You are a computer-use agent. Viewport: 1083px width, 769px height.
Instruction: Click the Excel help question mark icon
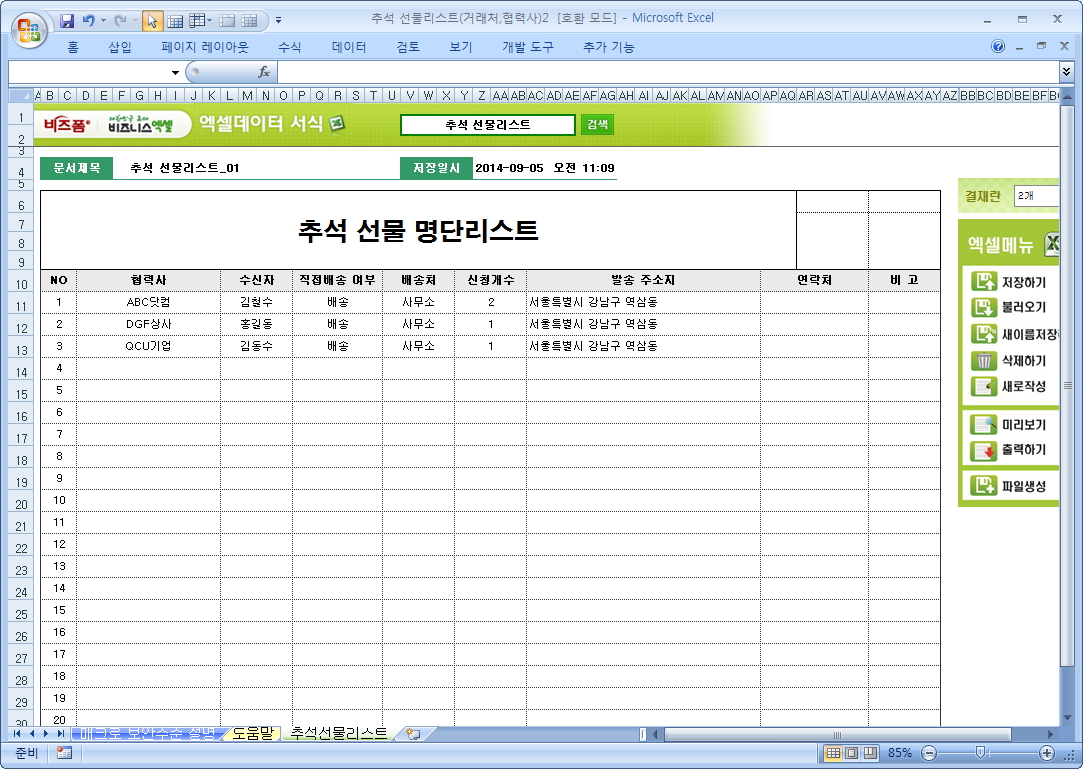[x=998, y=47]
